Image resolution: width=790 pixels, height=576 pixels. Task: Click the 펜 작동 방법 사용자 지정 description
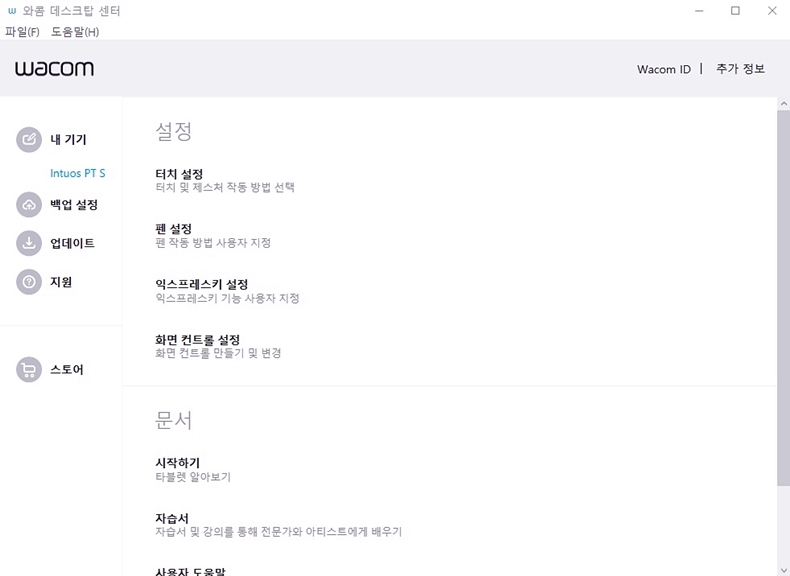pos(213,243)
